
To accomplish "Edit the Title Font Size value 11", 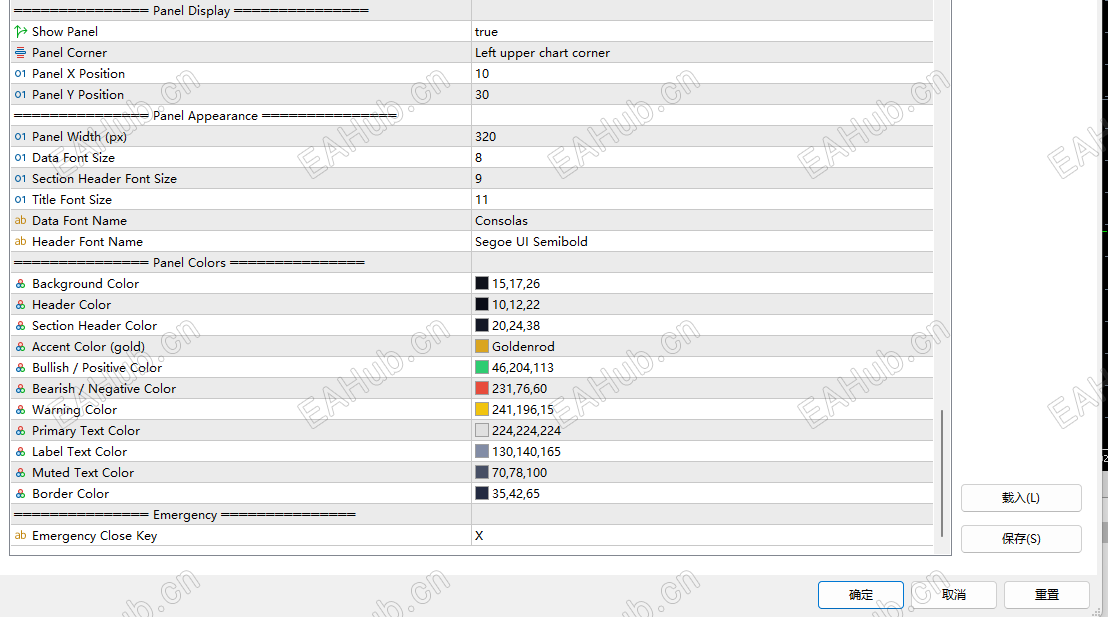I will (x=702, y=199).
